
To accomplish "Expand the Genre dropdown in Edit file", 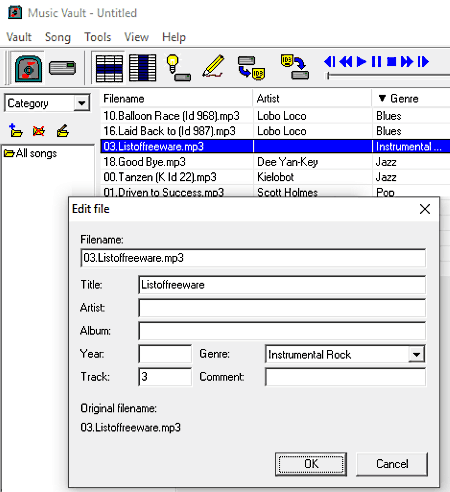I will click(416, 354).
